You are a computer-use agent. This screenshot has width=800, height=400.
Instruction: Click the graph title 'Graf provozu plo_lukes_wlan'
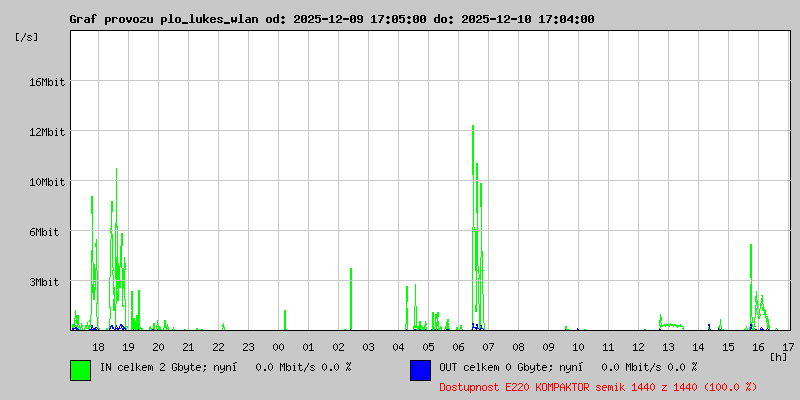[166, 20]
